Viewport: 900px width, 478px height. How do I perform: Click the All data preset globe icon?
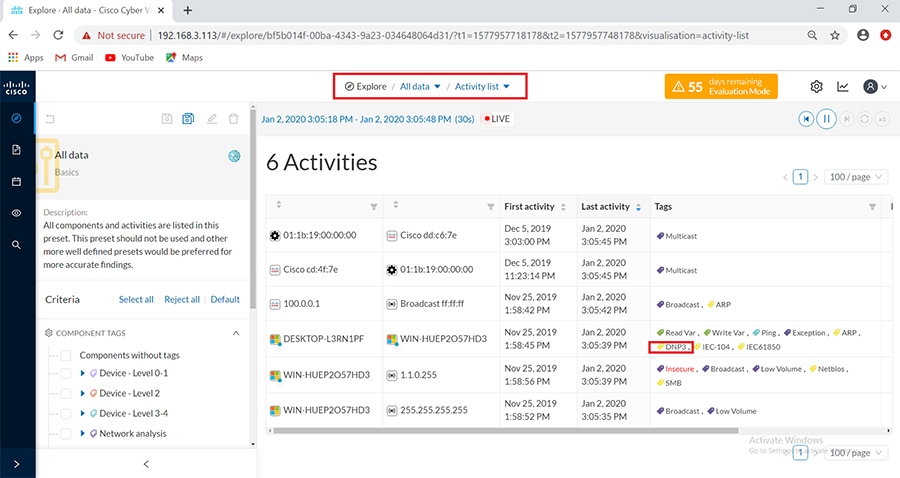click(x=234, y=156)
